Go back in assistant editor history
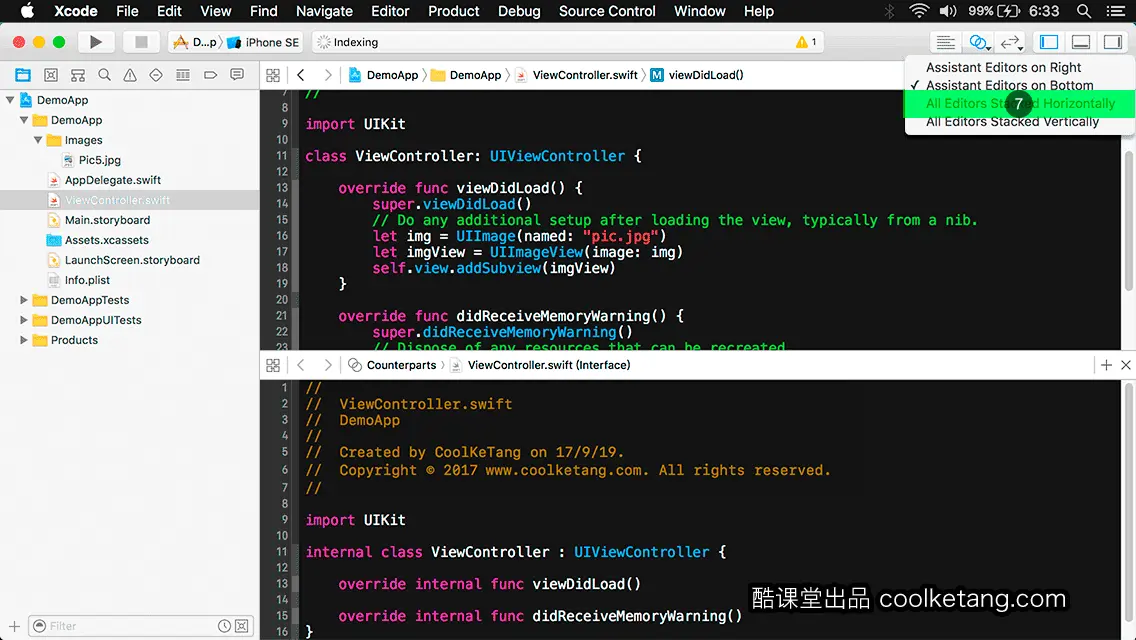The height and width of the screenshot is (640, 1136). [x=301, y=365]
